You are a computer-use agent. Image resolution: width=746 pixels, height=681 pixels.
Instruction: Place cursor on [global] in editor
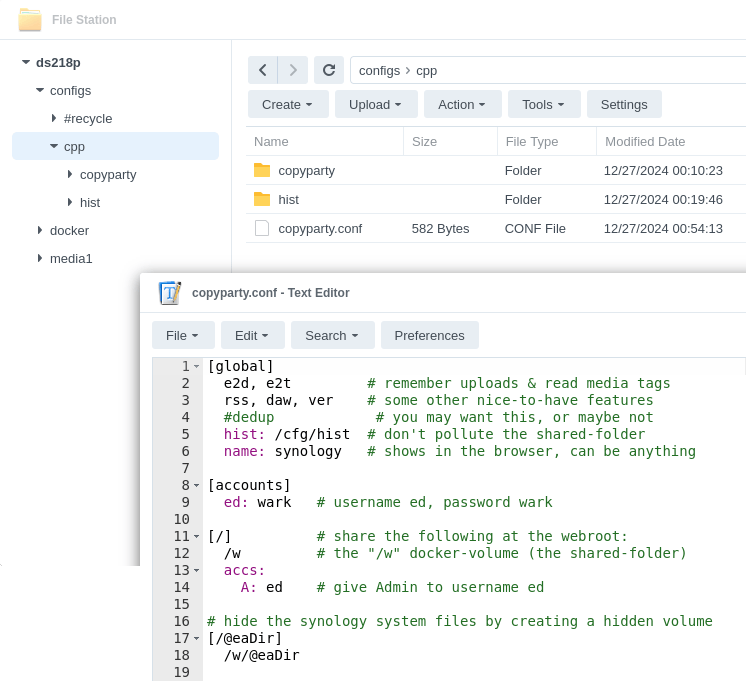point(240,366)
